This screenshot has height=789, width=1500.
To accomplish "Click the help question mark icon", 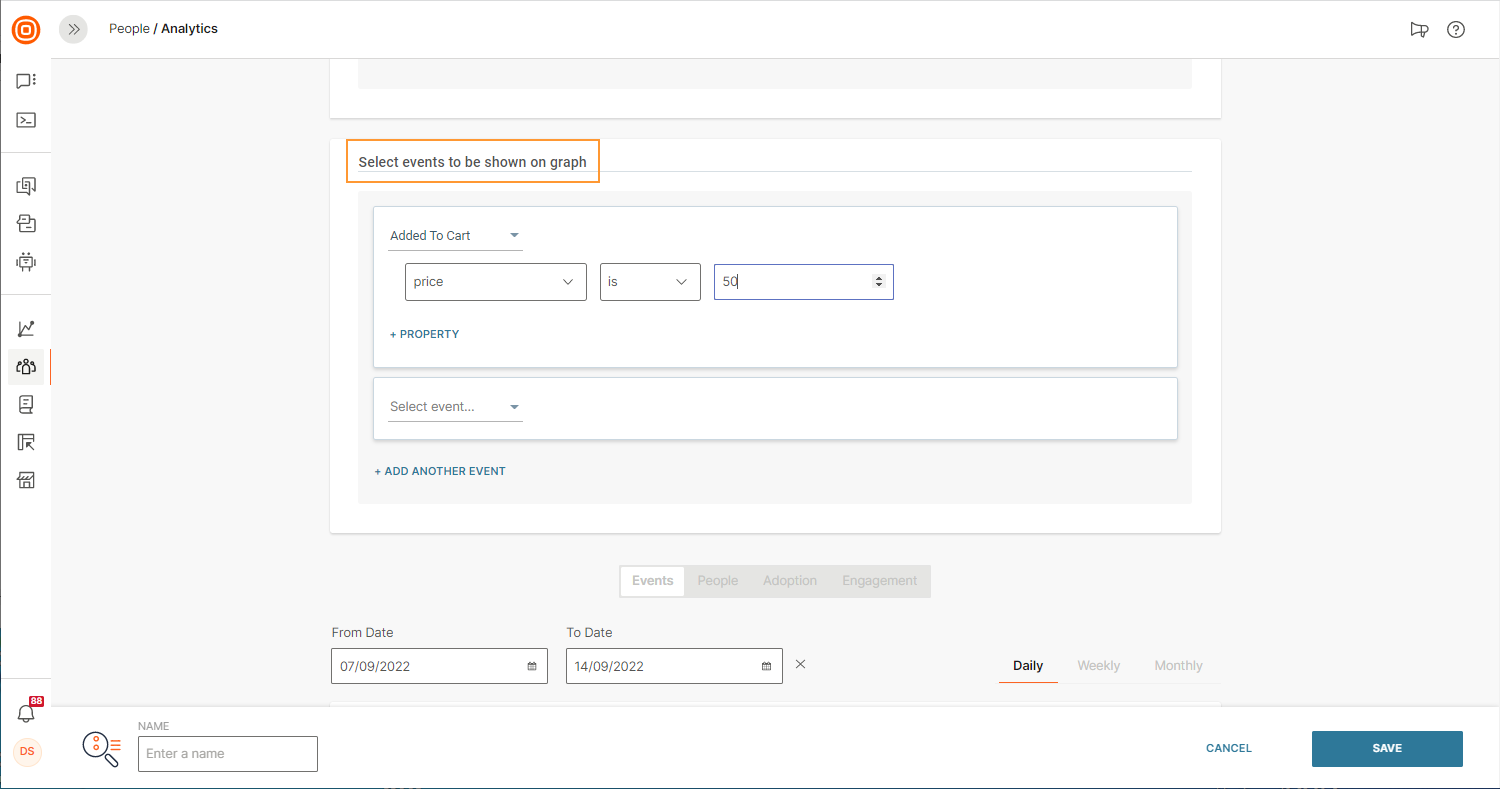I will pyautogui.click(x=1456, y=29).
